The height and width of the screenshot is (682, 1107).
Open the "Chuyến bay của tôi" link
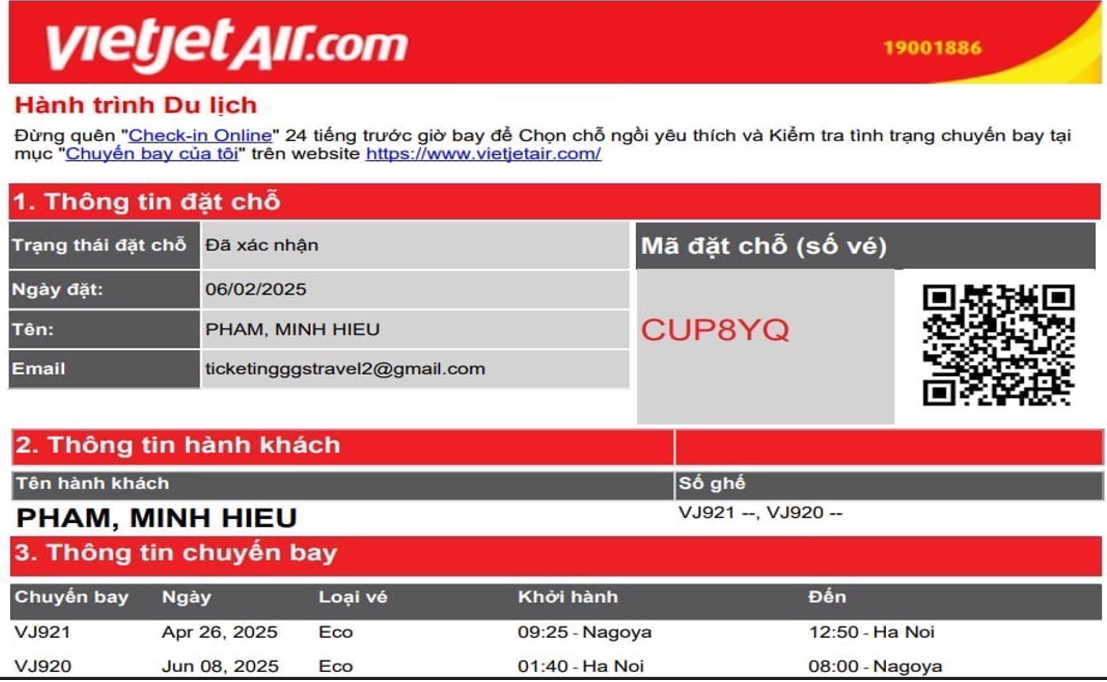[x=155, y=154]
